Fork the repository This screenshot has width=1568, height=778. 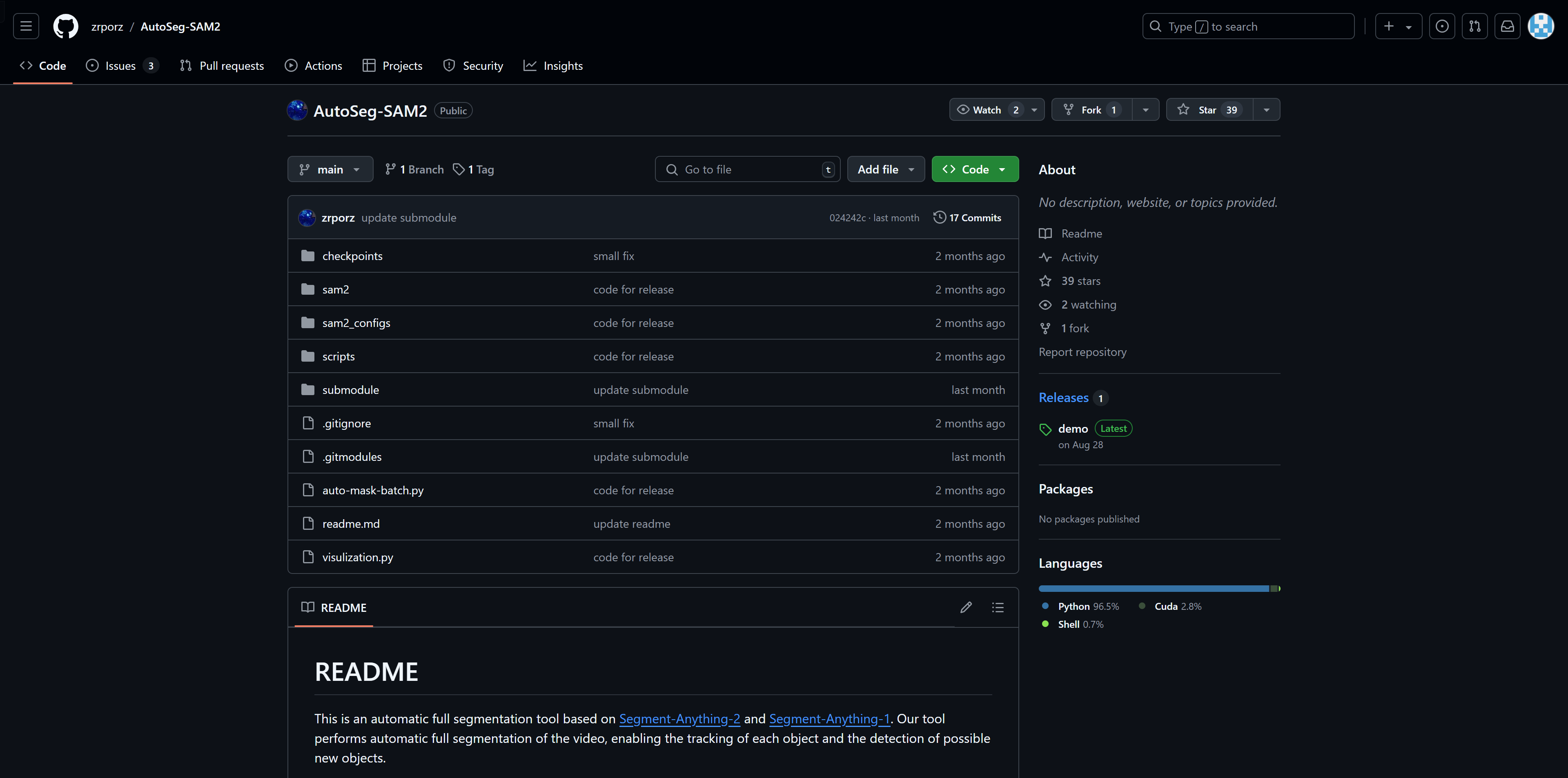(1092, 109)
